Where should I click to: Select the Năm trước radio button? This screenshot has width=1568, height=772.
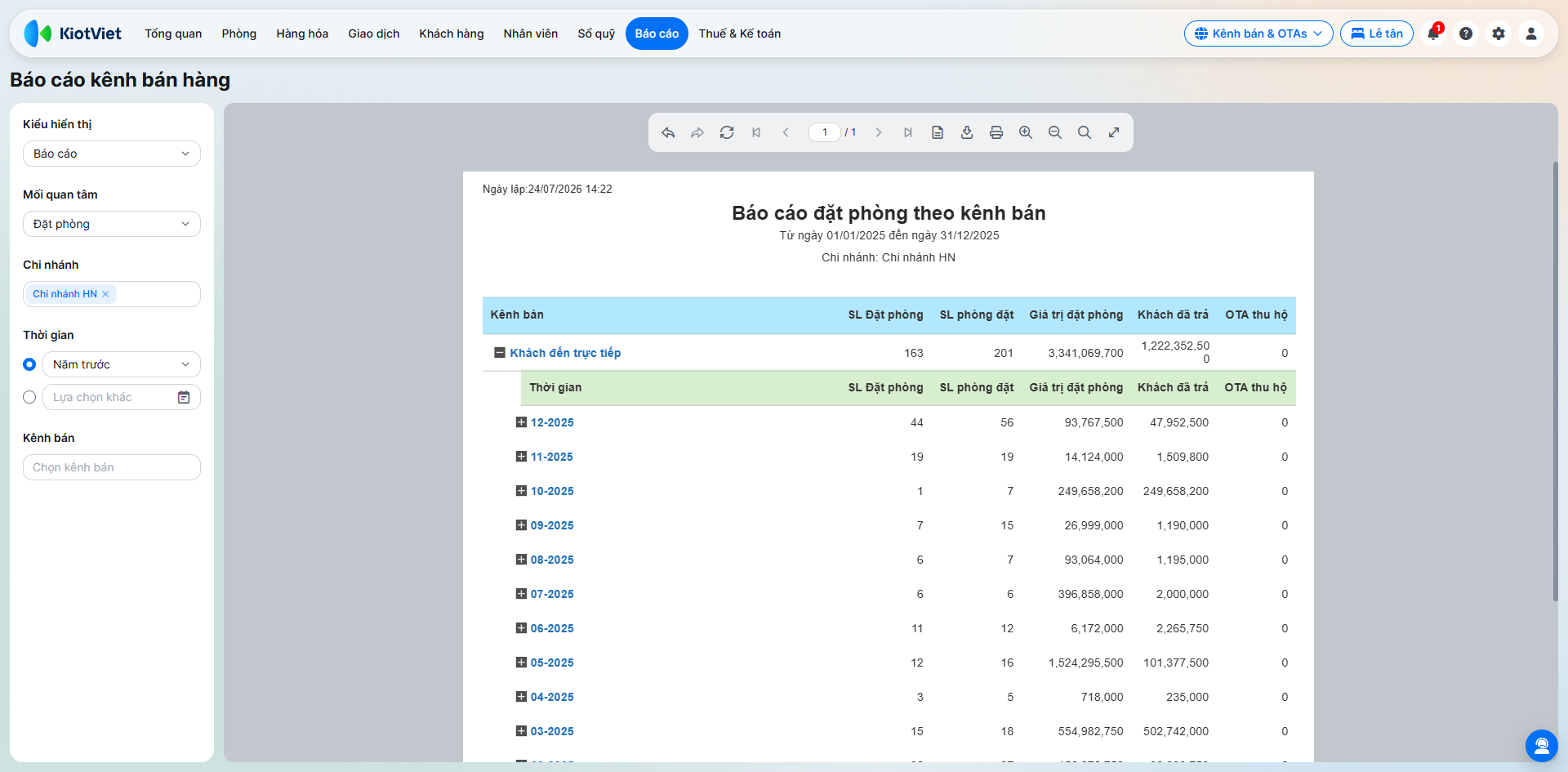pos(29,364)
